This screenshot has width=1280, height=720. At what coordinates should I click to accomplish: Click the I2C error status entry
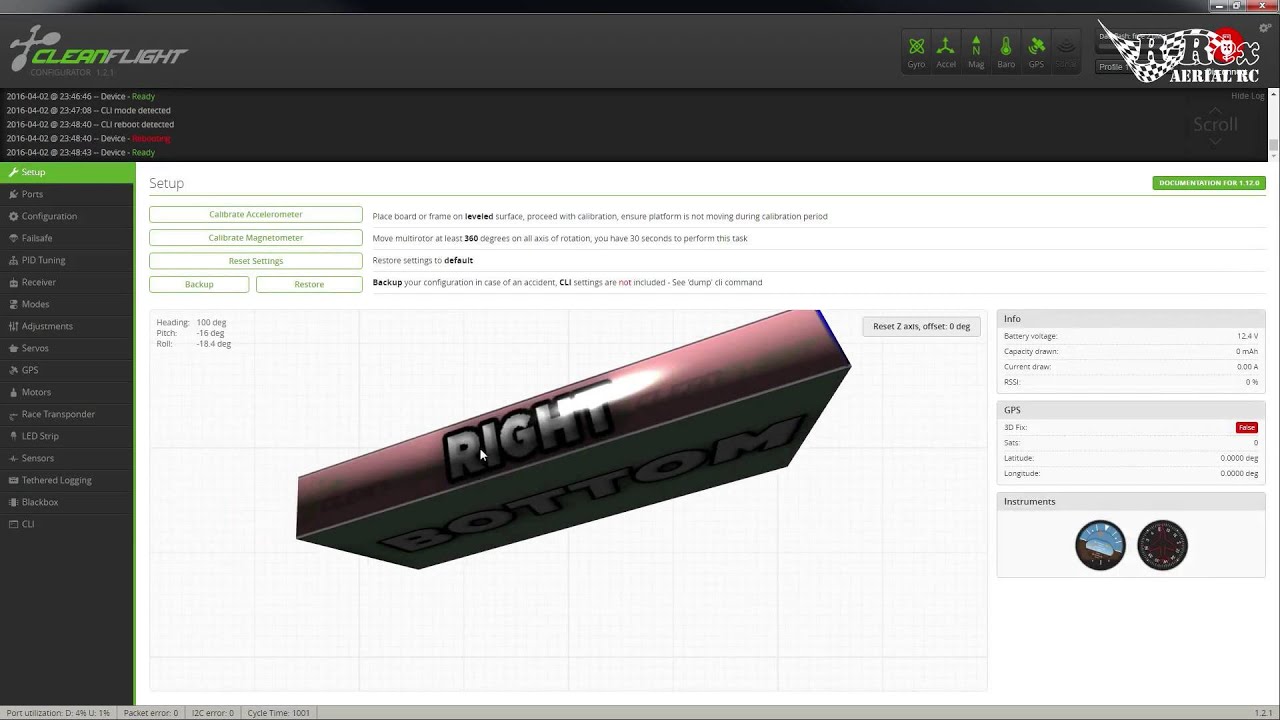coord(212,713)
